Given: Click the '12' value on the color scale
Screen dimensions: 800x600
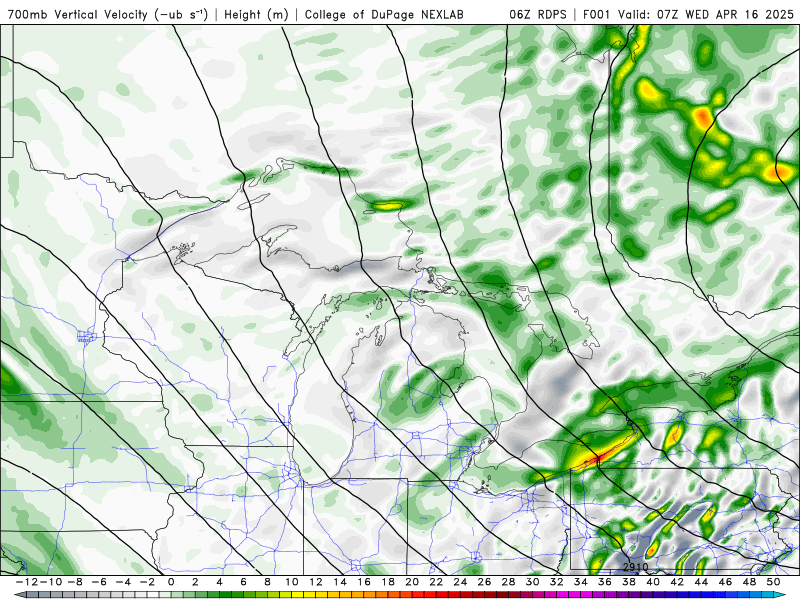Looking at the screenshot, I should [x=316, y=582].
